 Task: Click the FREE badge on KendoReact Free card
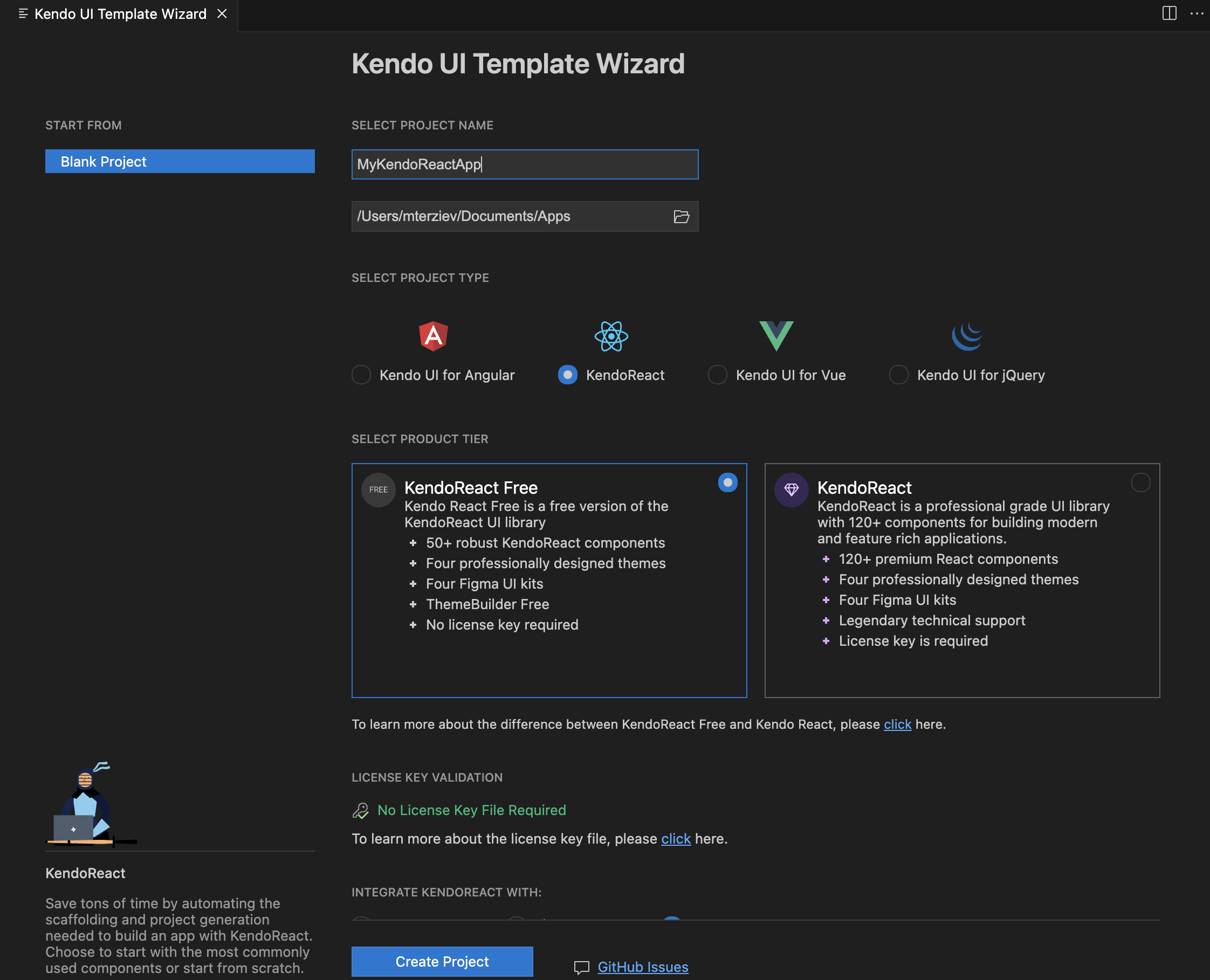pyautogui.click(x=377, y=489)
